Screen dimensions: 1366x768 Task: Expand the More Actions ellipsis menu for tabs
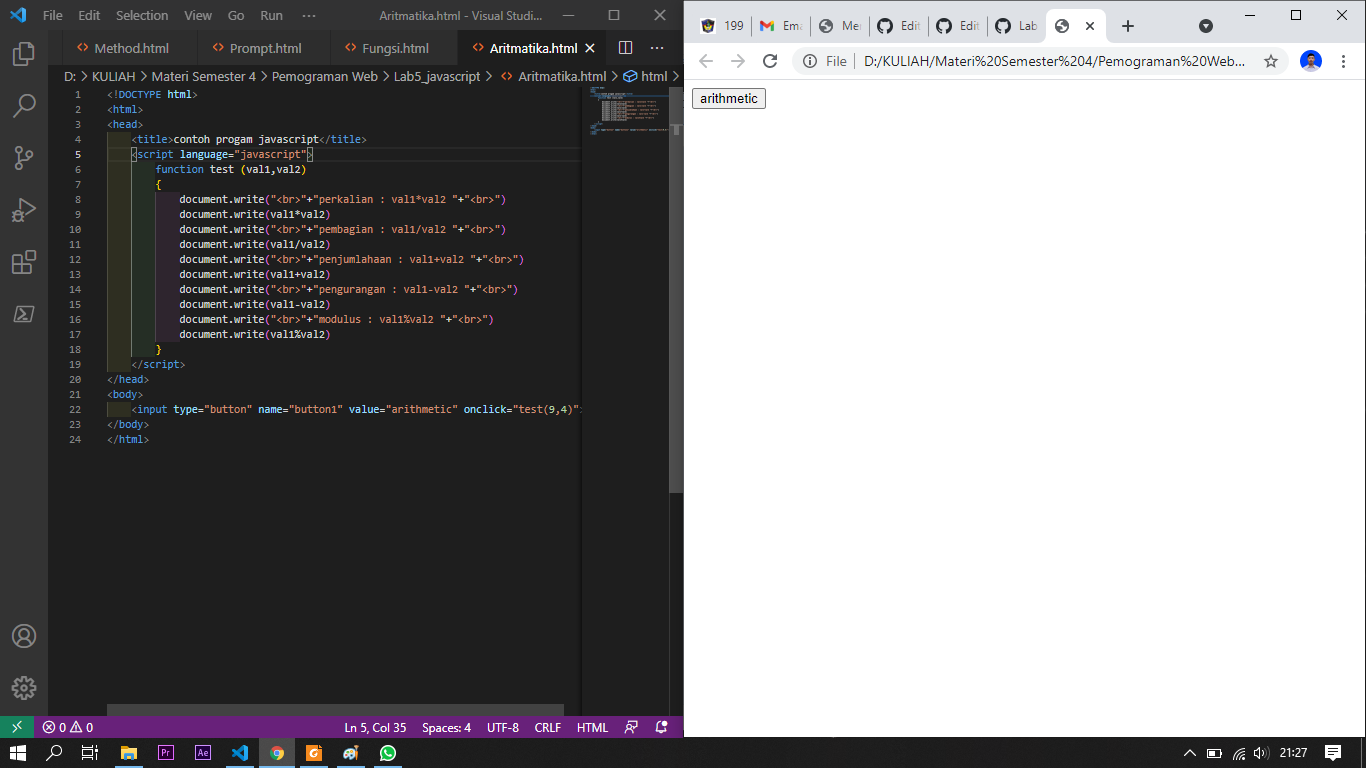click(x=656, y=47)
